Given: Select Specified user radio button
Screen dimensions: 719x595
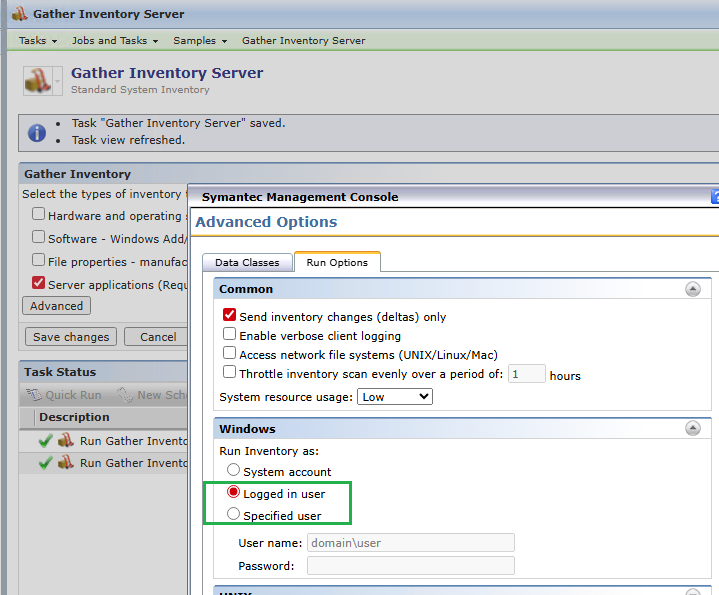Looking at the screenshot, I should [x=233, y=514].
